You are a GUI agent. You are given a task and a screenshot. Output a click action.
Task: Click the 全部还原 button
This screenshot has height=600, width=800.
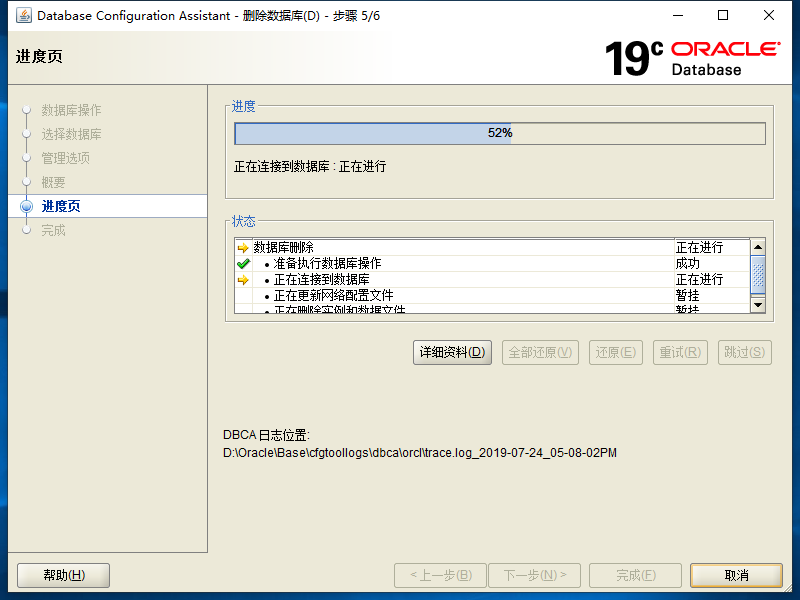tap(540, 352)
